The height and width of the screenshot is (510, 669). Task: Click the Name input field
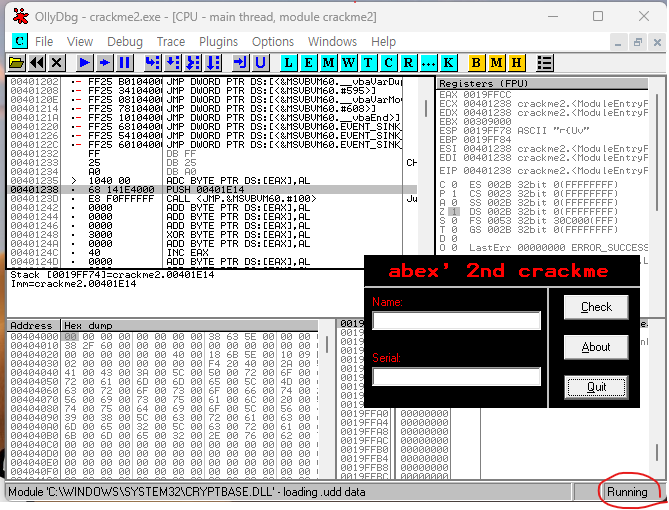pos(457,321)
